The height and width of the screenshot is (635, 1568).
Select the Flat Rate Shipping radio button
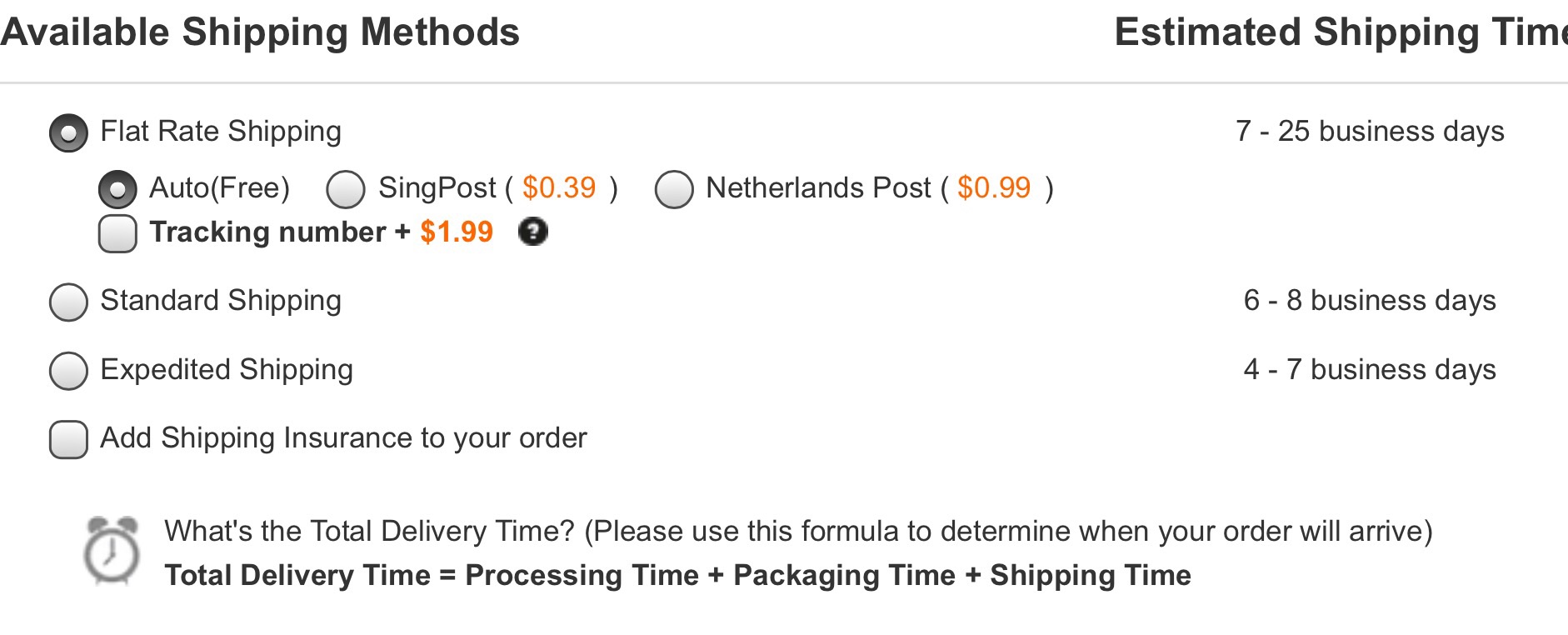(x=68, y=133)
